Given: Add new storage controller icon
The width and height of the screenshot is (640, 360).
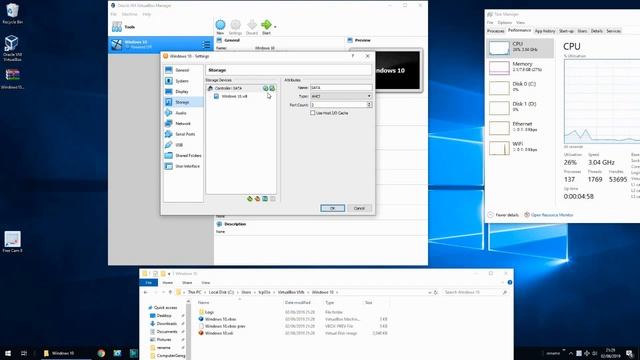Looking at the screenshot, I should (x=250, y=199).
